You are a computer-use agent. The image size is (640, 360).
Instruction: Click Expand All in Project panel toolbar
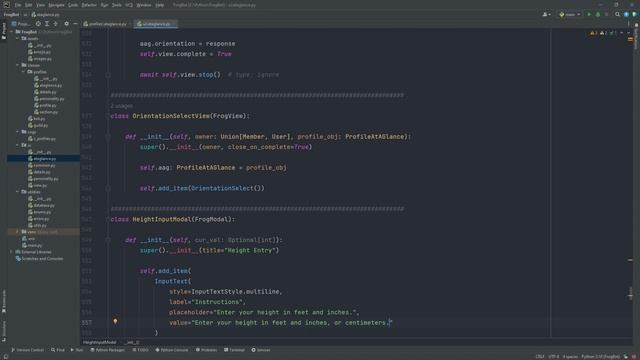coord(47,24)
